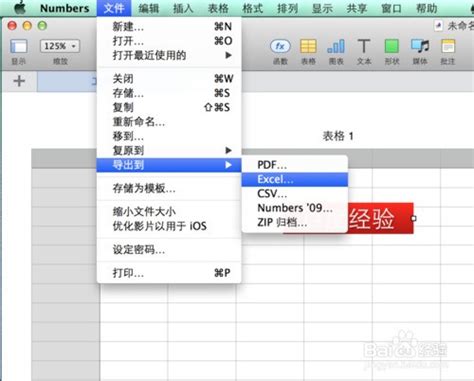Screen dimensions: 474x381
Task: Choose 新建… from the file menu
Action: [169, 26]
